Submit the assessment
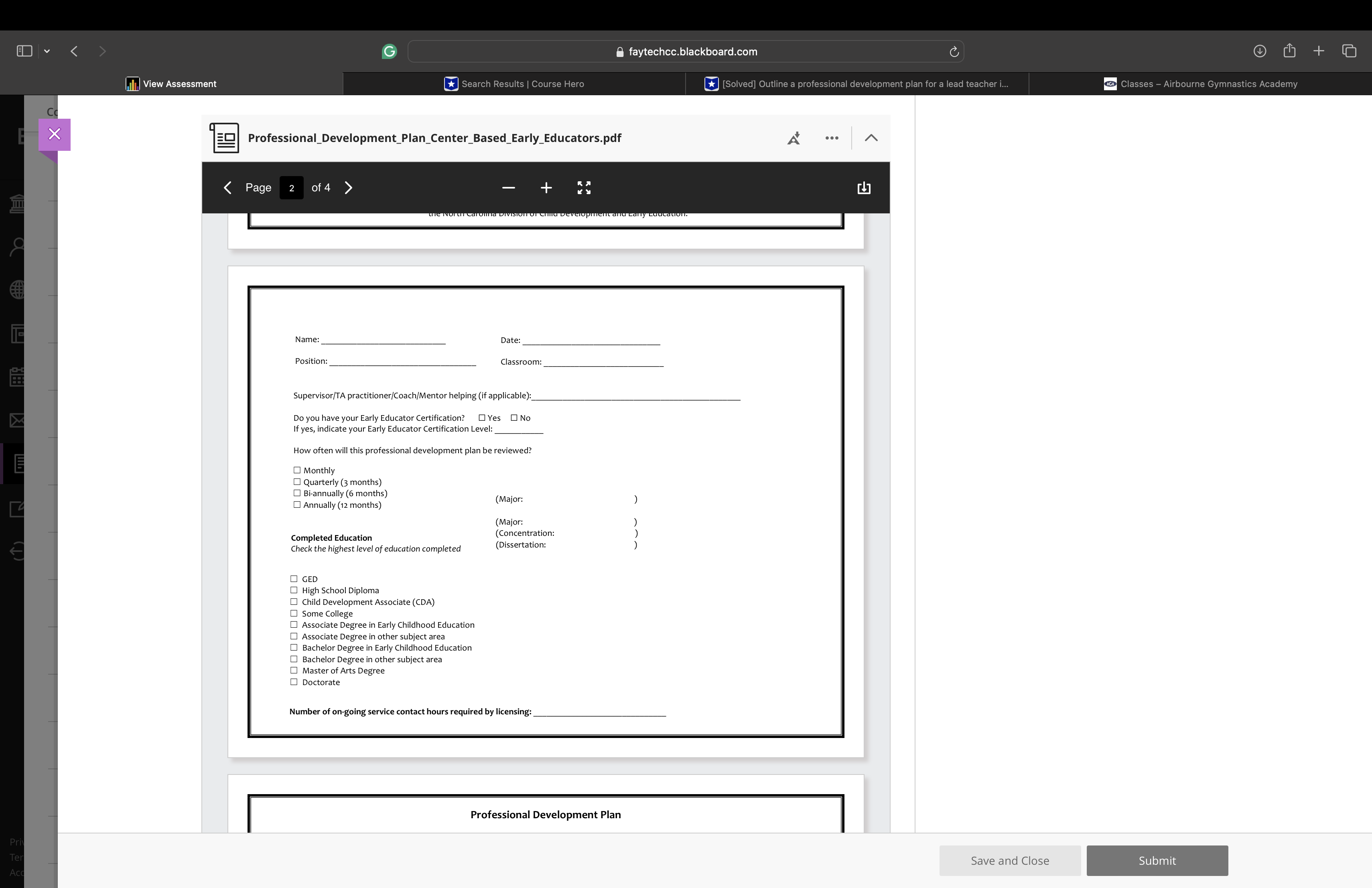This screenshot has width=1372, height=888. [1157, 860]
